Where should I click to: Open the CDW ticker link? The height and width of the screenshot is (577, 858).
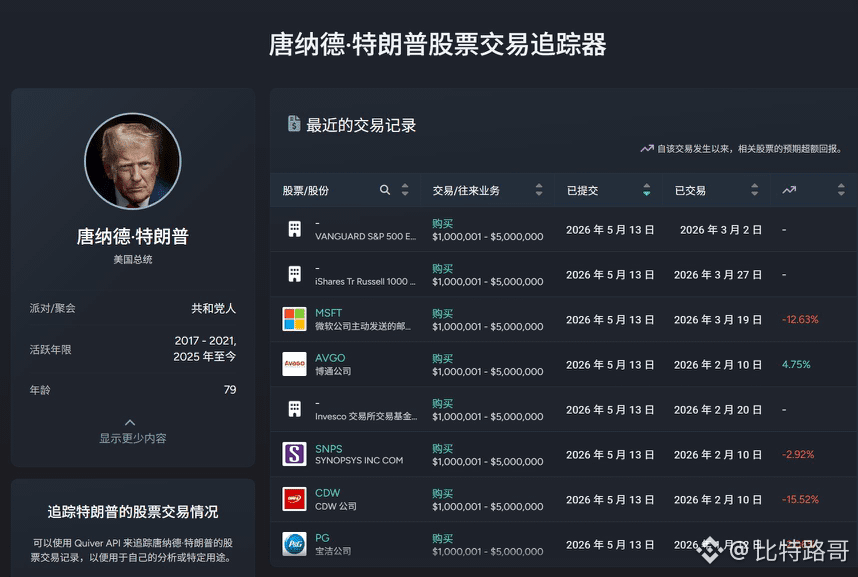click(x=327, y=493)
